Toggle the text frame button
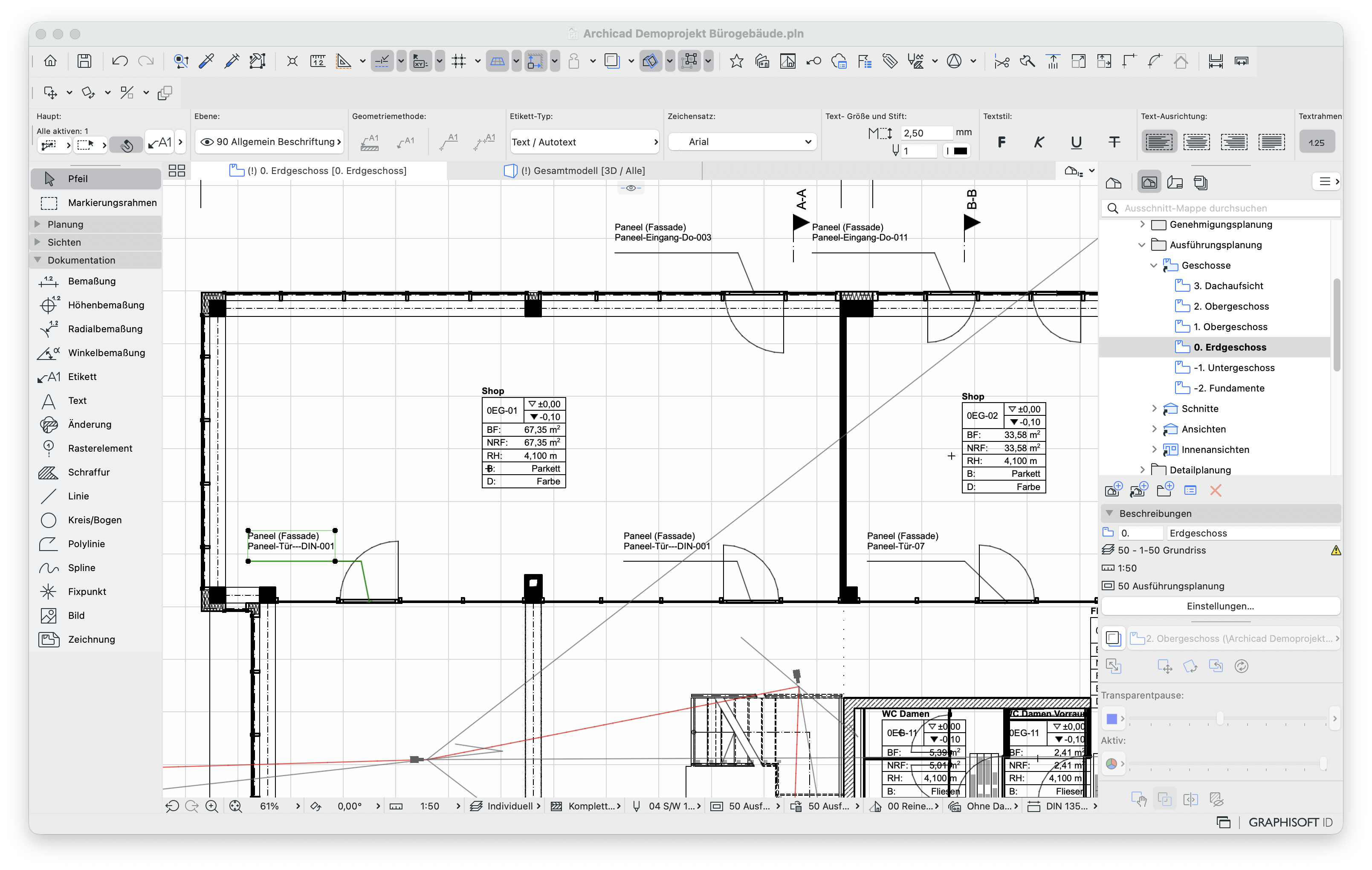 [x=1317, y=142]
